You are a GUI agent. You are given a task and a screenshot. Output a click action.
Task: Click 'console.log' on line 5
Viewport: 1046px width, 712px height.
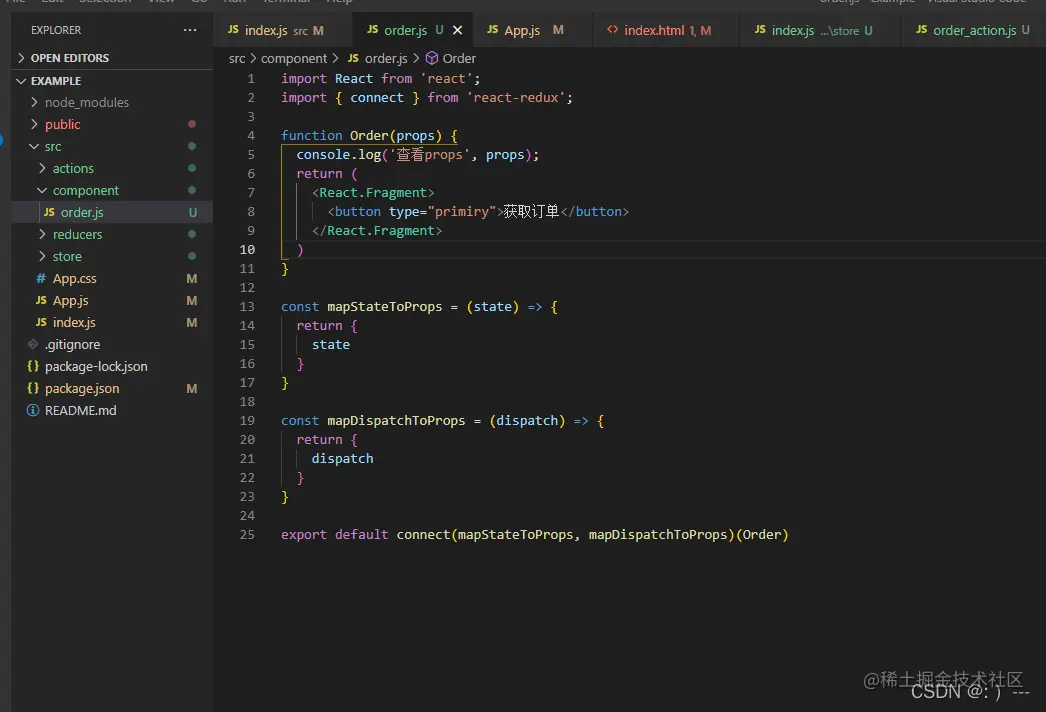(339, 155)
